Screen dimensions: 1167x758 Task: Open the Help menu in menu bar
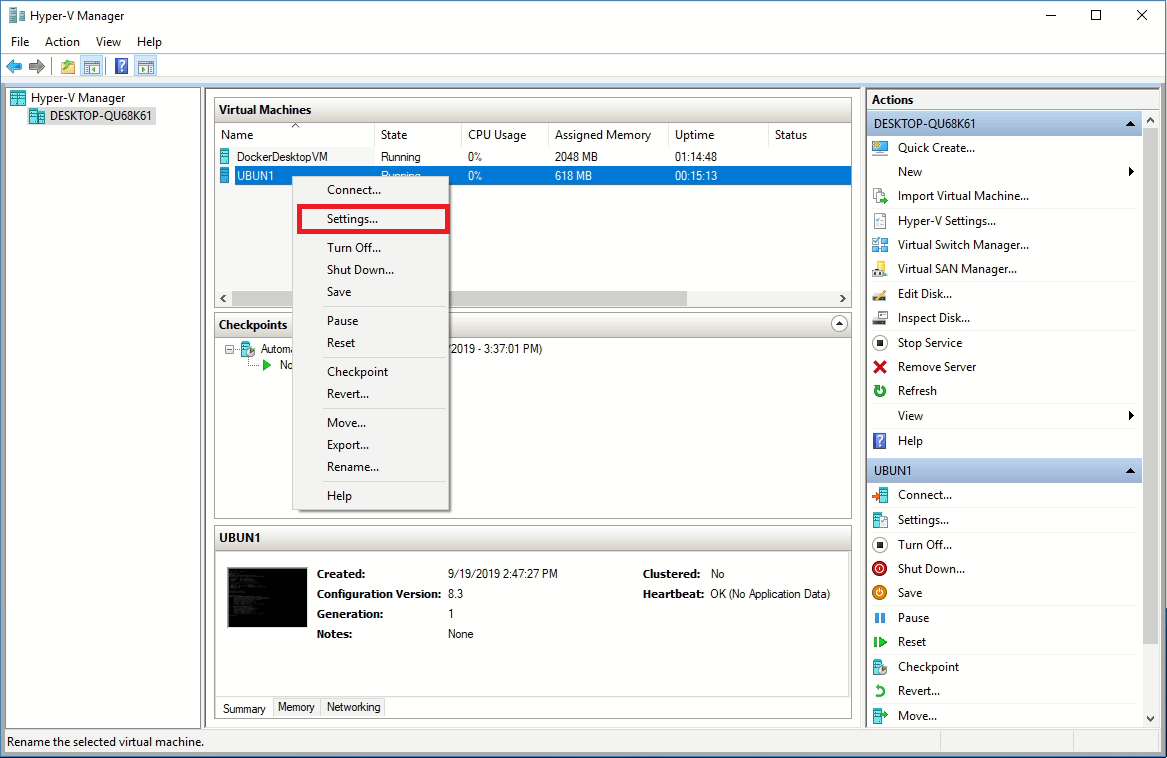pos(149,42)
